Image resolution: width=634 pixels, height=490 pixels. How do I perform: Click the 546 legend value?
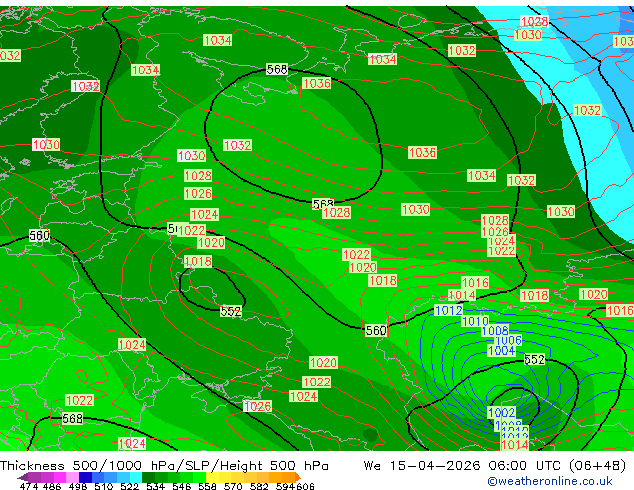[182, 486]
